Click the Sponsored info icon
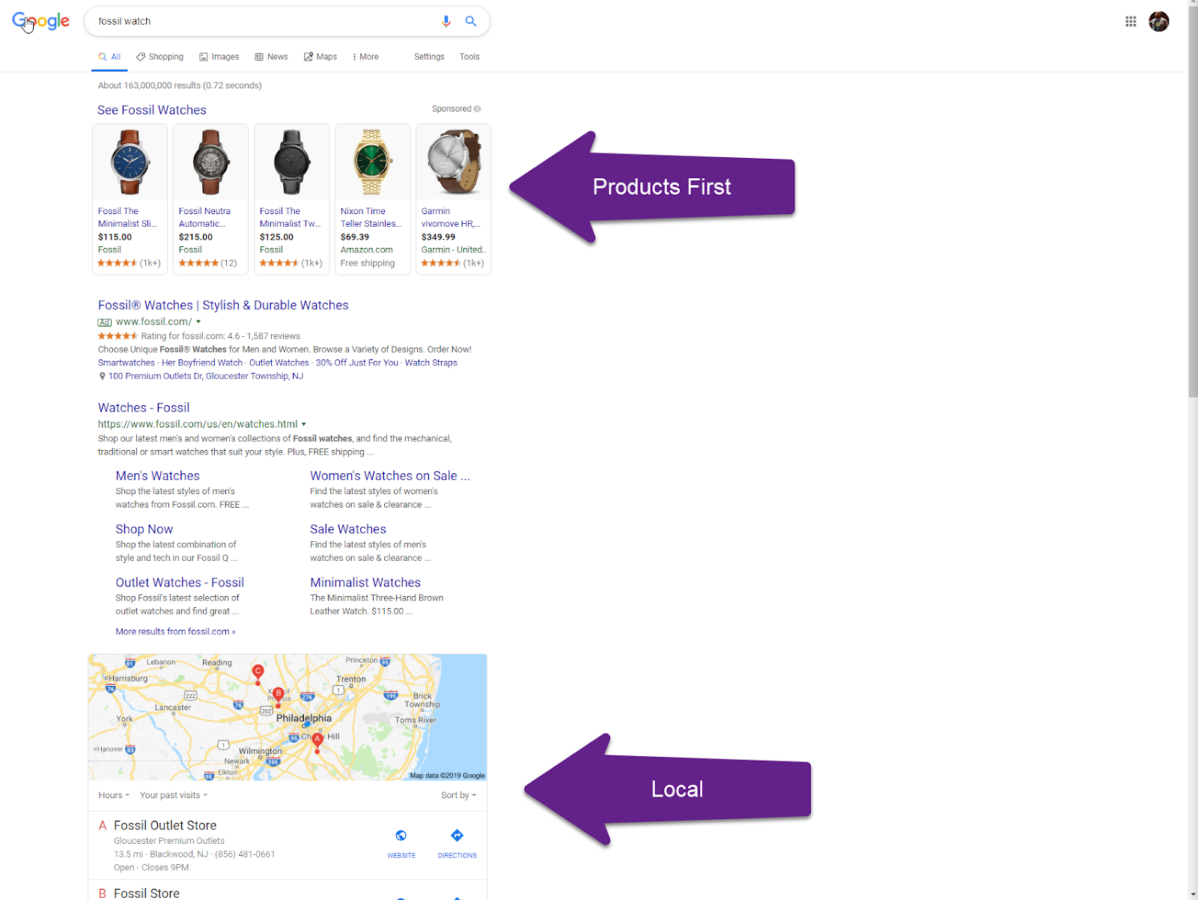Image resolution: width=1198 pixels, height=900 pixels. [477, 109]
